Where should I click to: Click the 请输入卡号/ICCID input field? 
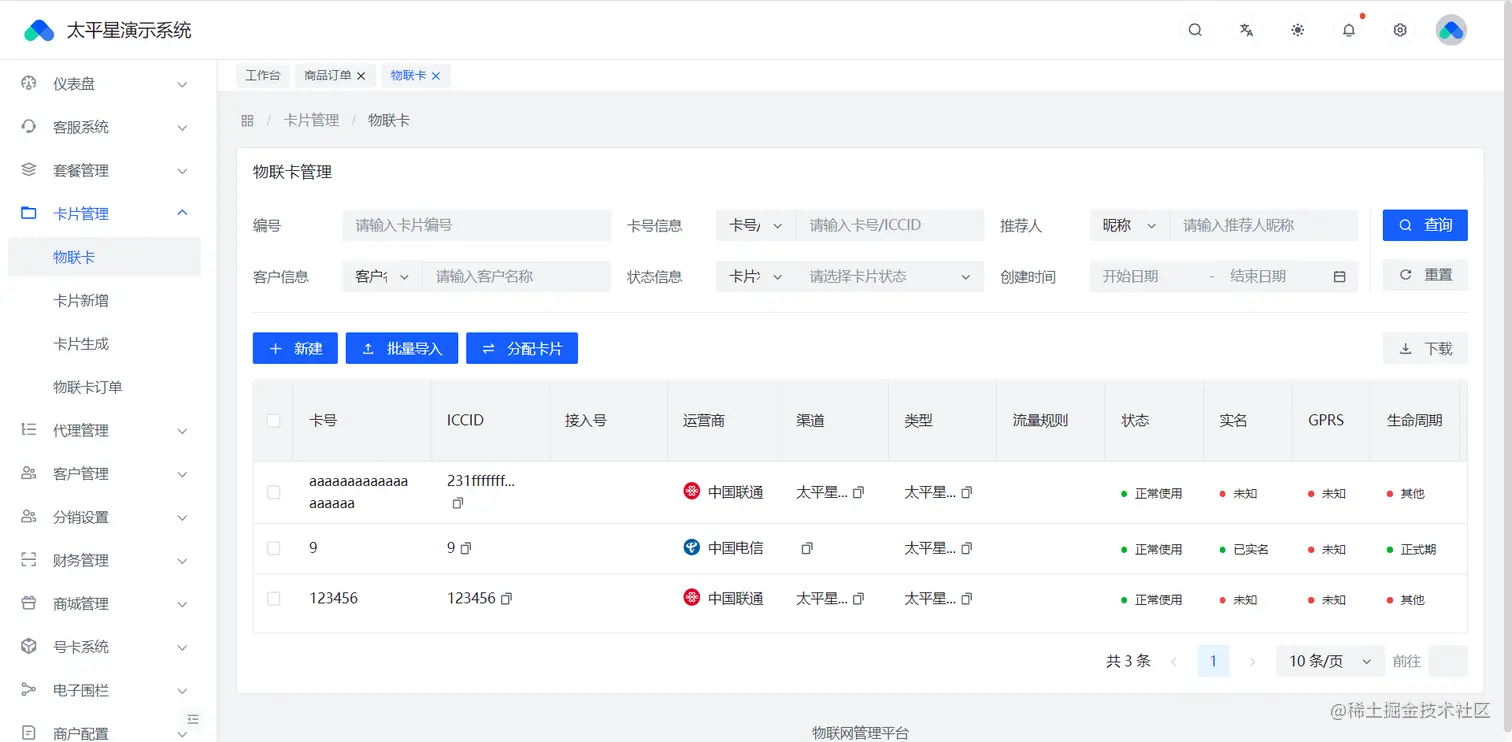891,226
